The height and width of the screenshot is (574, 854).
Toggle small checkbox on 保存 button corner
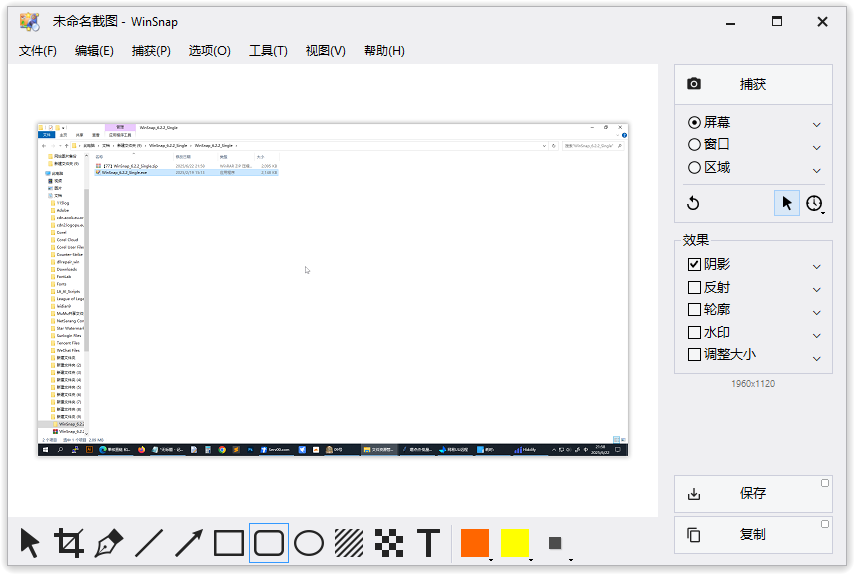click(825, 483)
